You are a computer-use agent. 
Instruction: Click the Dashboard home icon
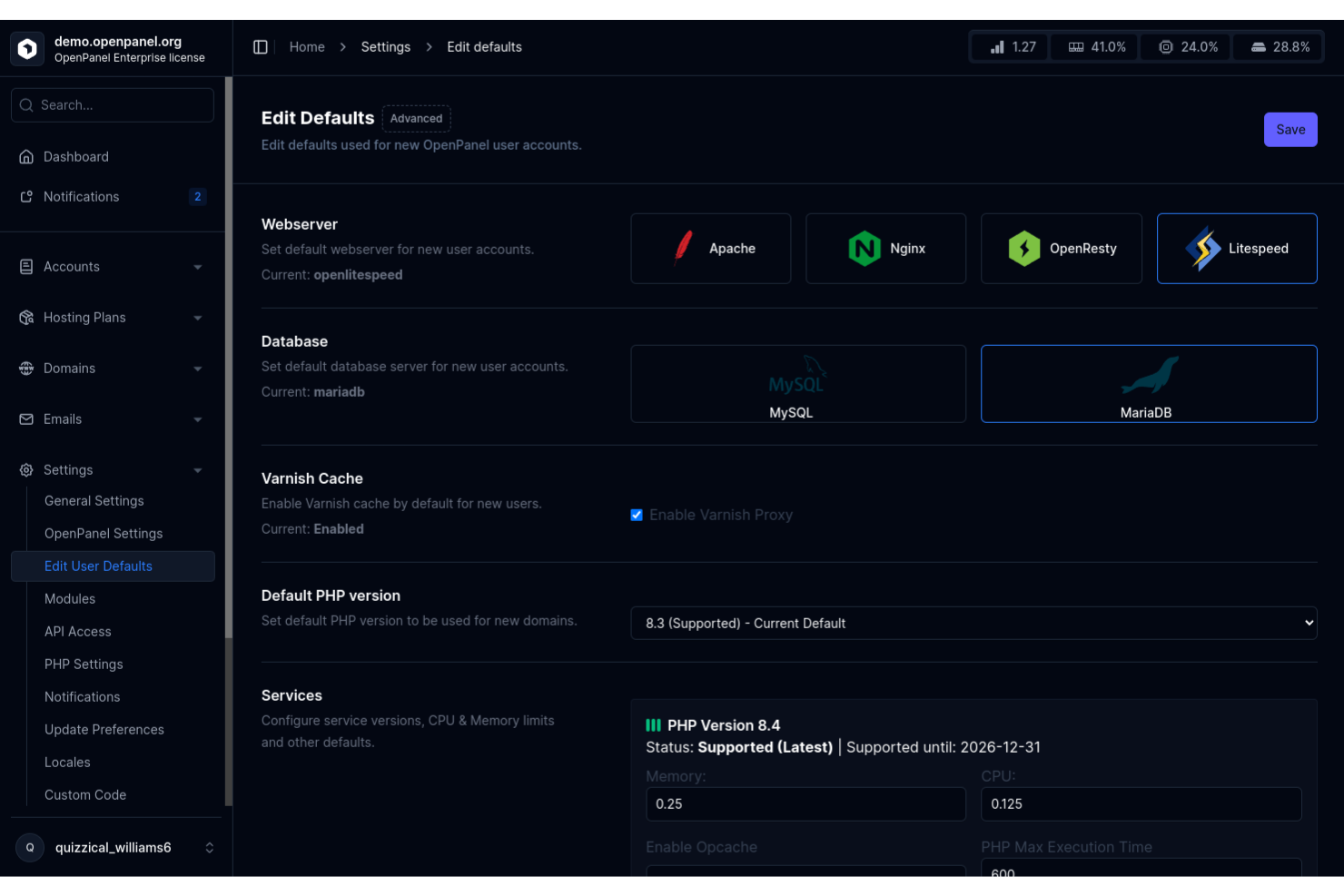tap(26, 157)
